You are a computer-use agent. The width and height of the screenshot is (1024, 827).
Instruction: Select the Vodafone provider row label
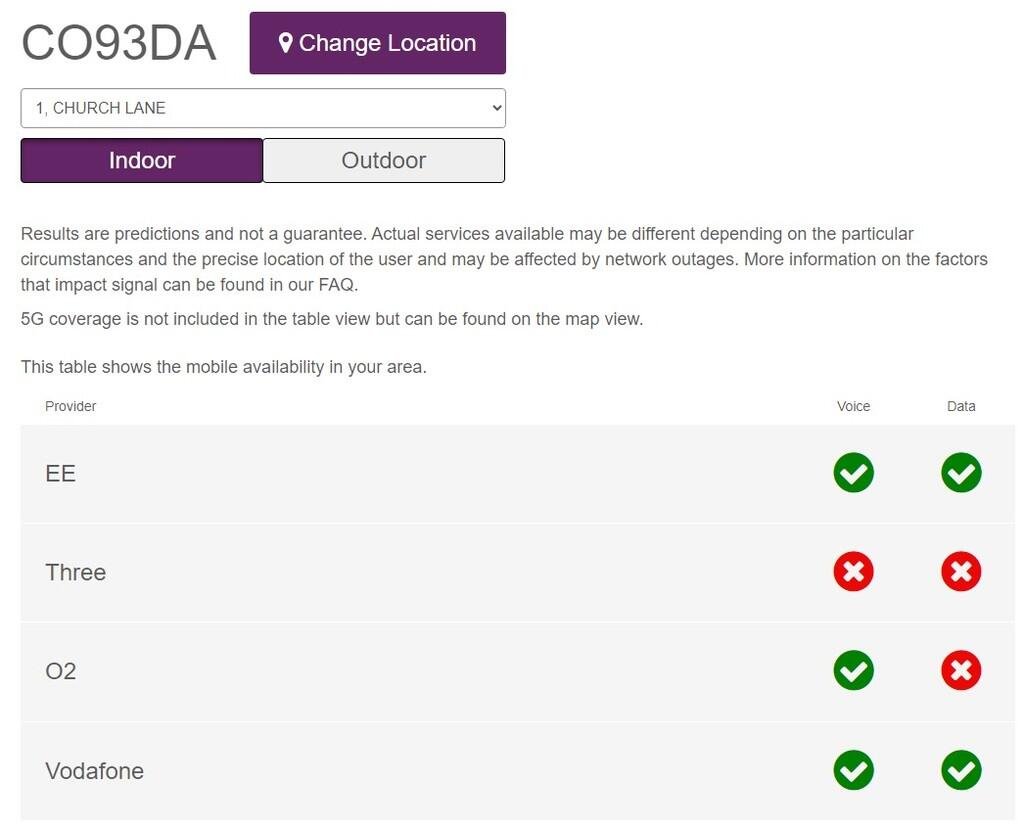tap(94, 771)
